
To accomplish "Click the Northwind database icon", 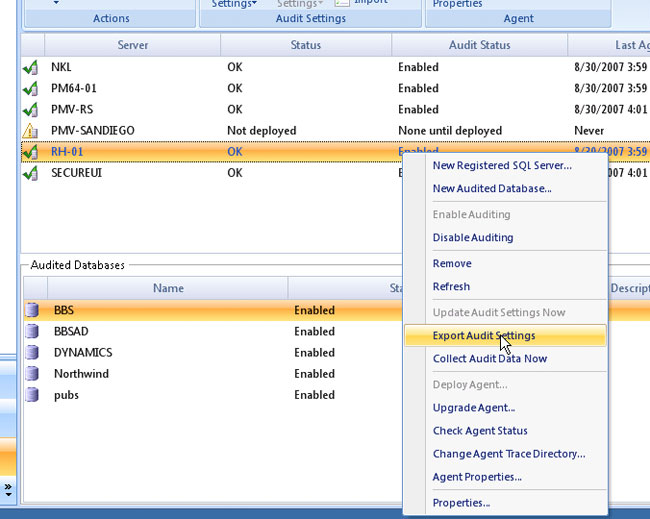I will (x=32, y=373).
